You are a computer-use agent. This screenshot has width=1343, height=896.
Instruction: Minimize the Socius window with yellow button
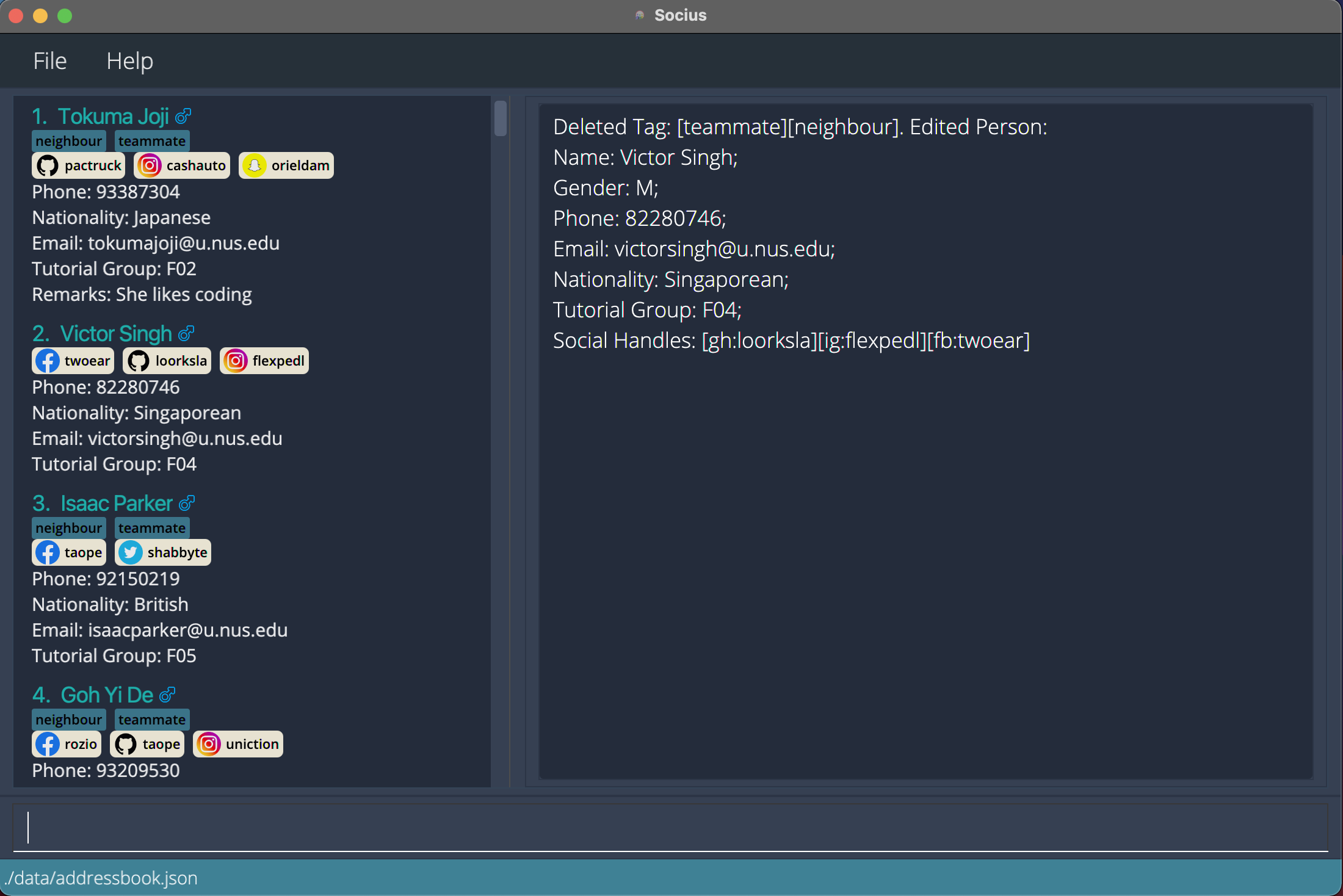(40, 16)
